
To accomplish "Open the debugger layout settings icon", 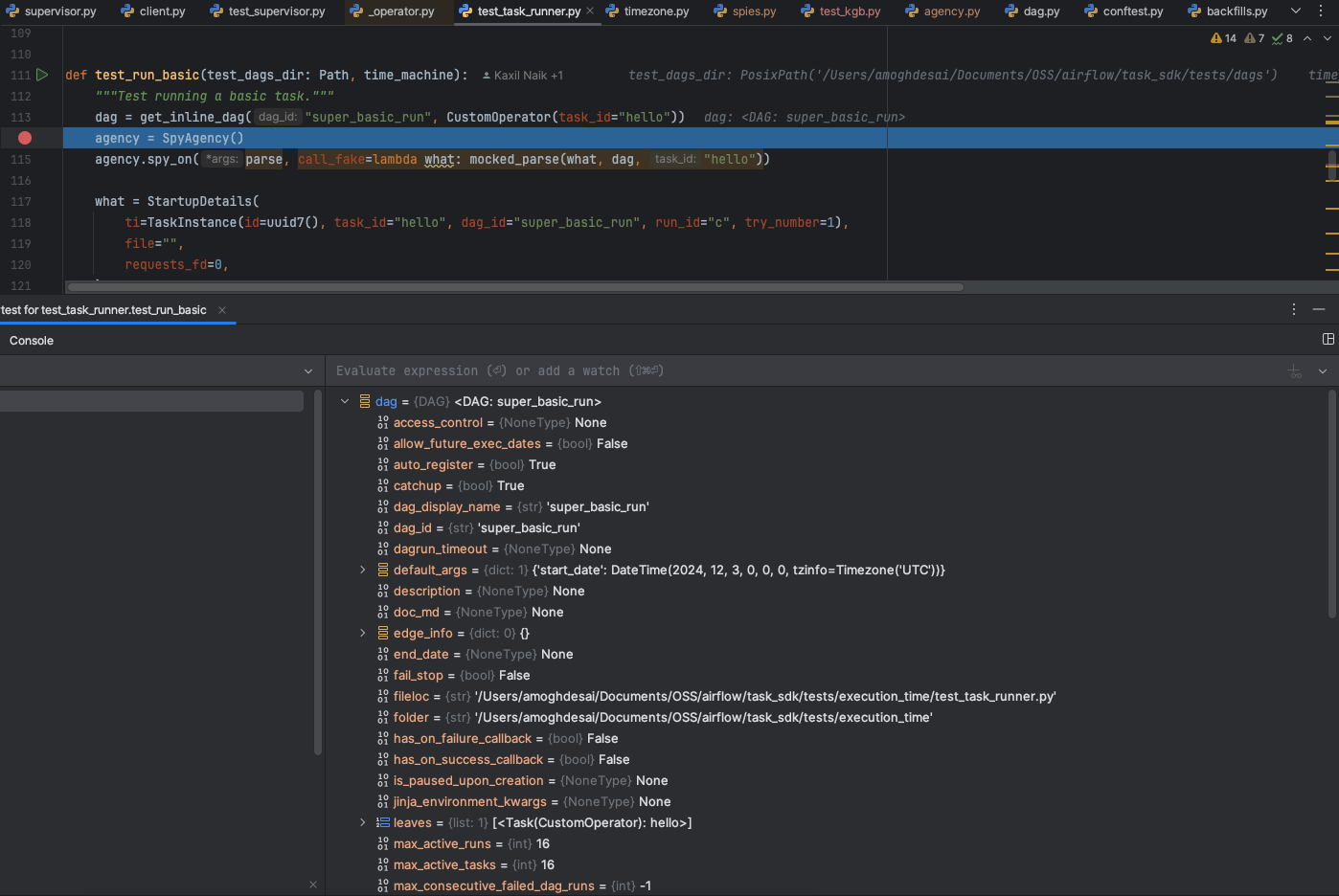I will [1328, 339].
